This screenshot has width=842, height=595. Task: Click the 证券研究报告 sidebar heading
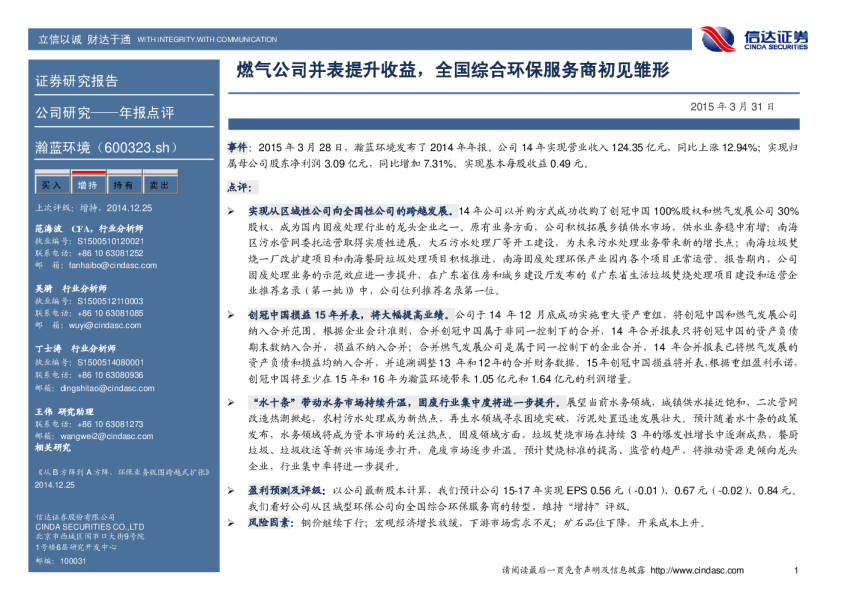point(77,81)
